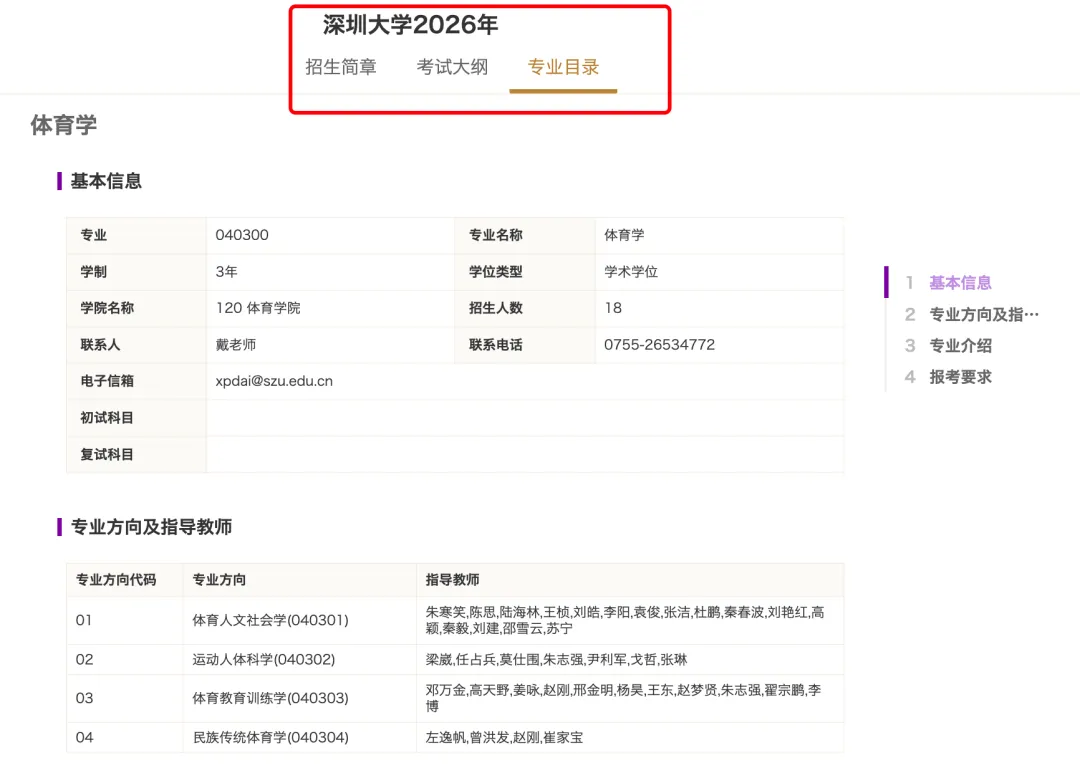Screen dimensions: 1080x773
Task: Click the 体育学 page heading
Action: coord(63,125)
